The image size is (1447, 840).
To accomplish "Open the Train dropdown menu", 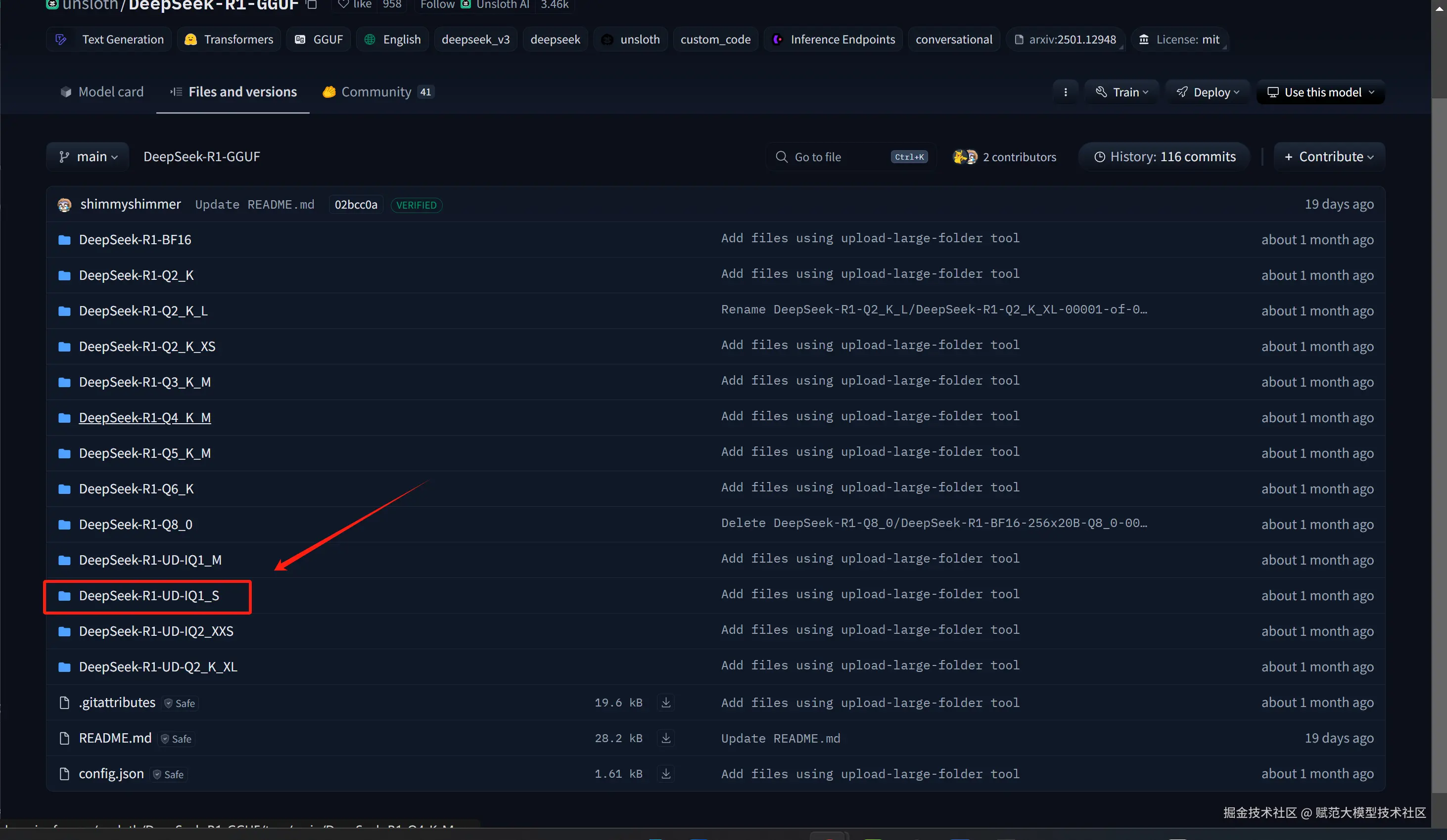I will (x=1121, y=92).
